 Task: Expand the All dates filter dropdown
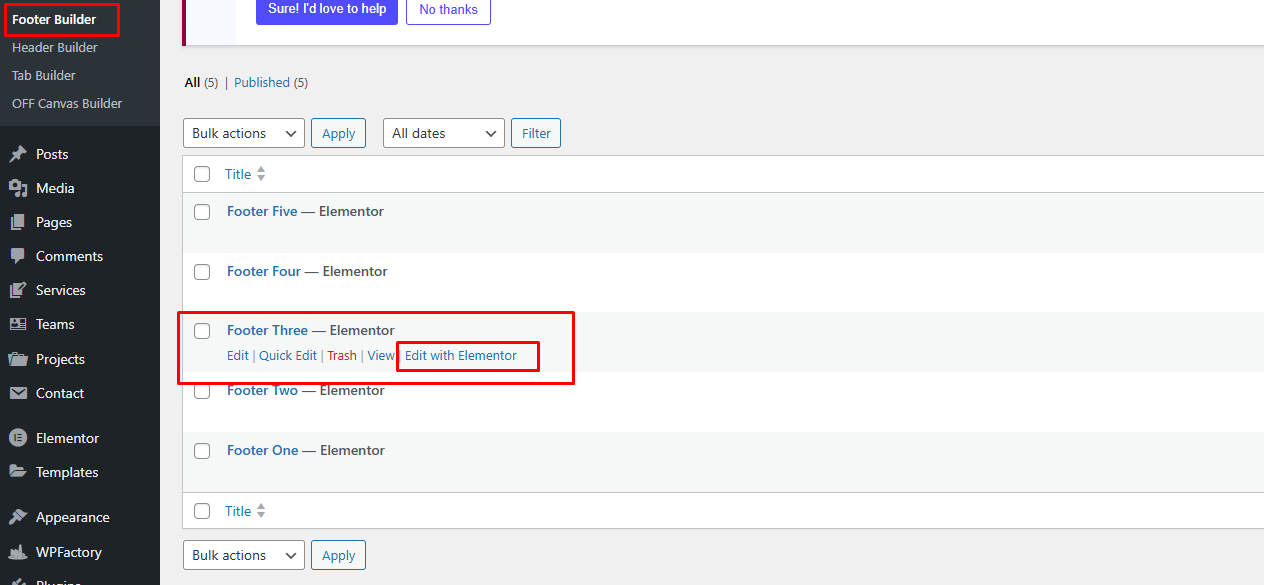click(x=443, y=133)
